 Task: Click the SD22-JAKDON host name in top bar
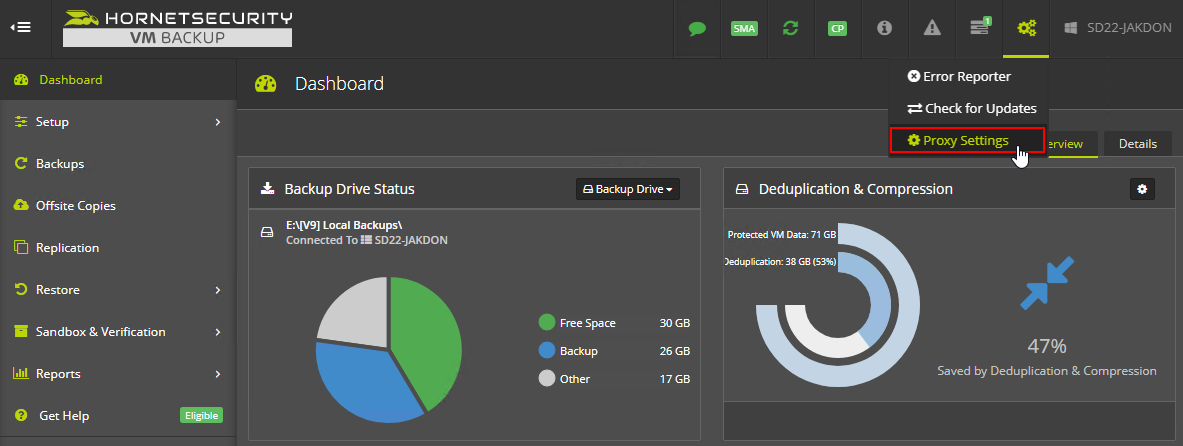click(x=1129, y=28)
